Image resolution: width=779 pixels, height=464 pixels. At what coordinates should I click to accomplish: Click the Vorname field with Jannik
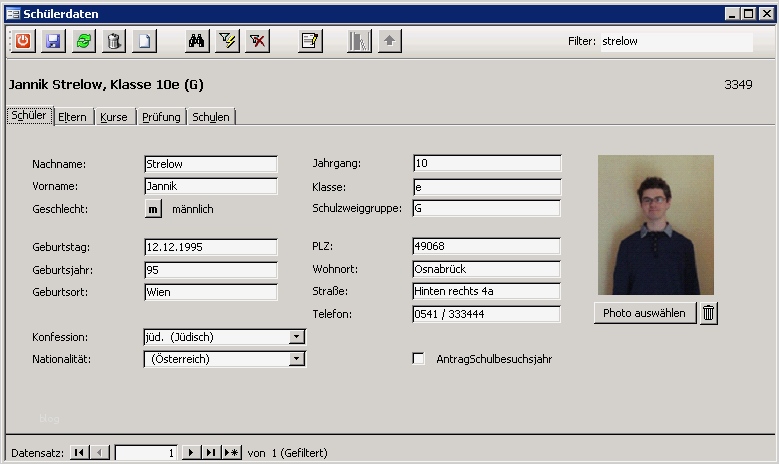tap(211, 186)
